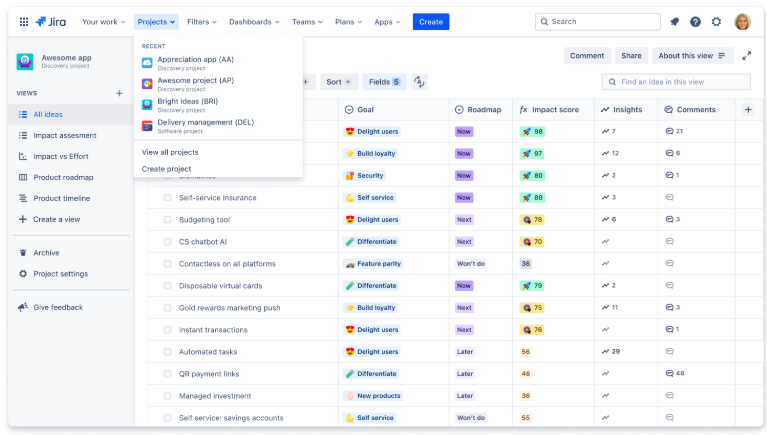Click Create a view

56,219
